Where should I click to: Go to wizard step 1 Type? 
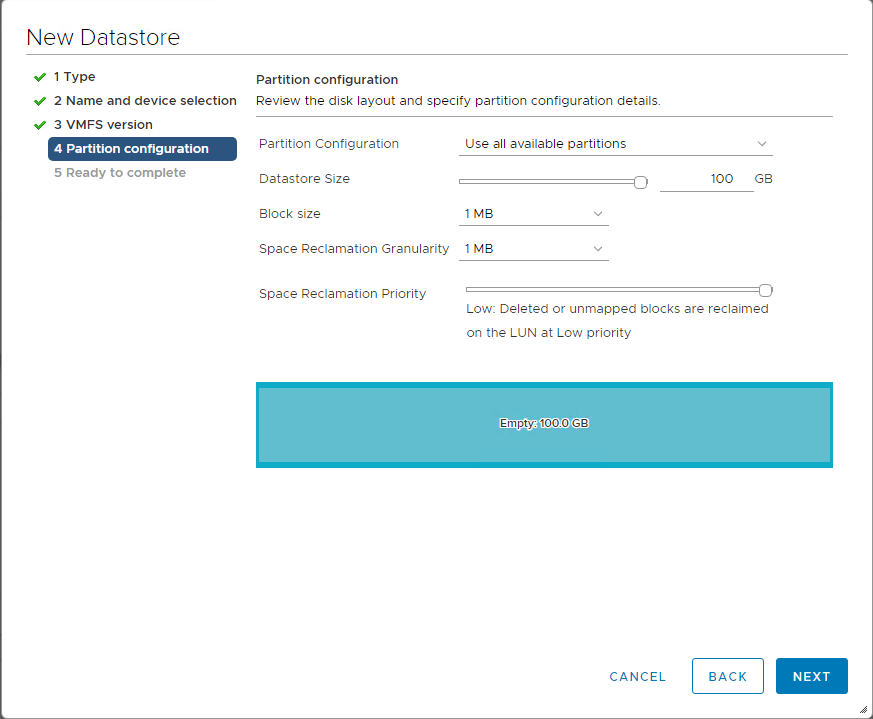pos(75,77)
